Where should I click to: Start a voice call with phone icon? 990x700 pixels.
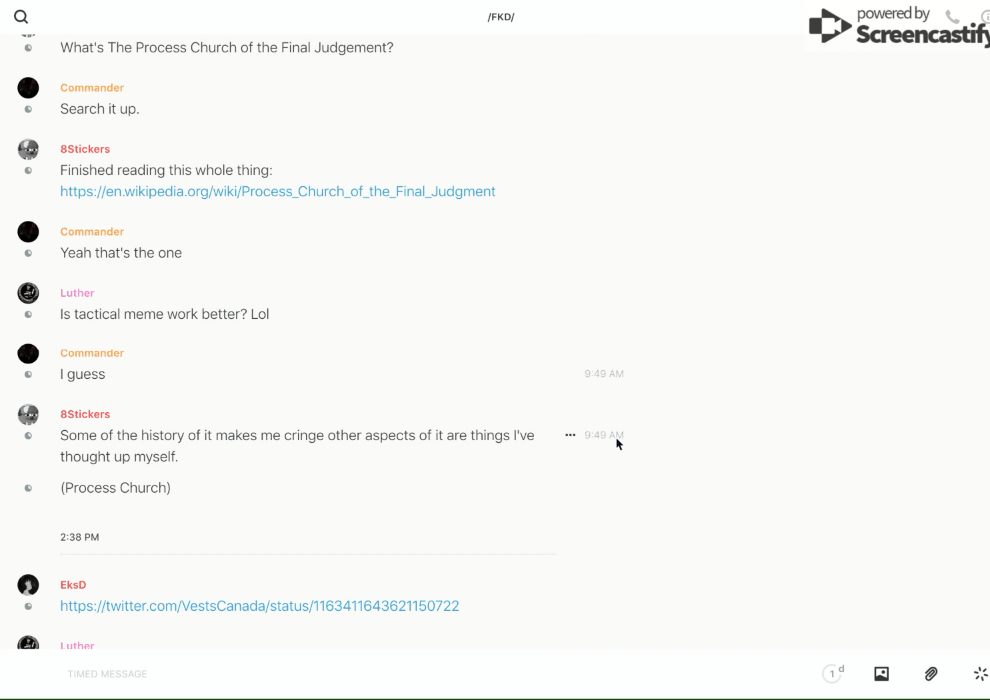pyautogui.click(x=952, y=16)
